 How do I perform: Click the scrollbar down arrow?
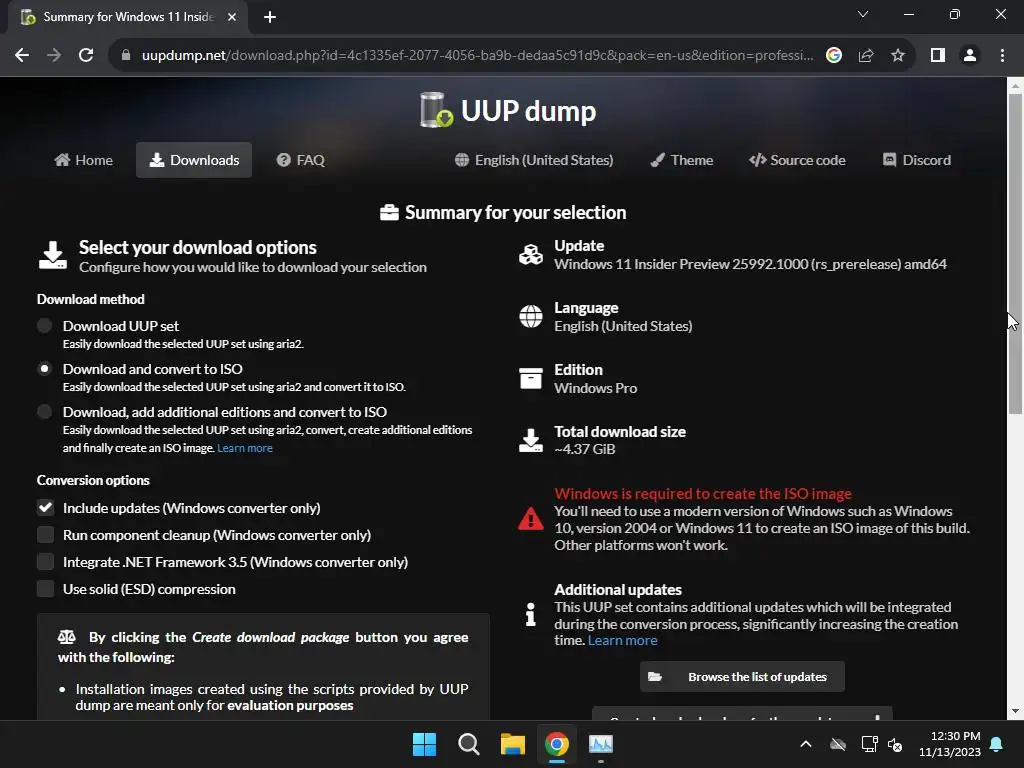1015,711
